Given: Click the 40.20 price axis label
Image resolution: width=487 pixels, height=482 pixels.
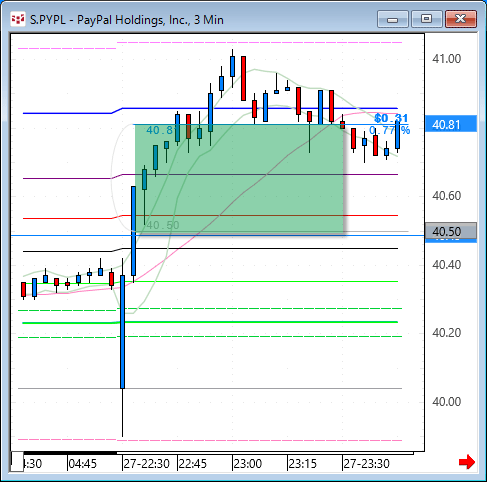Looking at the screenshot, I should pyautogui.click(x=446, y=333).
